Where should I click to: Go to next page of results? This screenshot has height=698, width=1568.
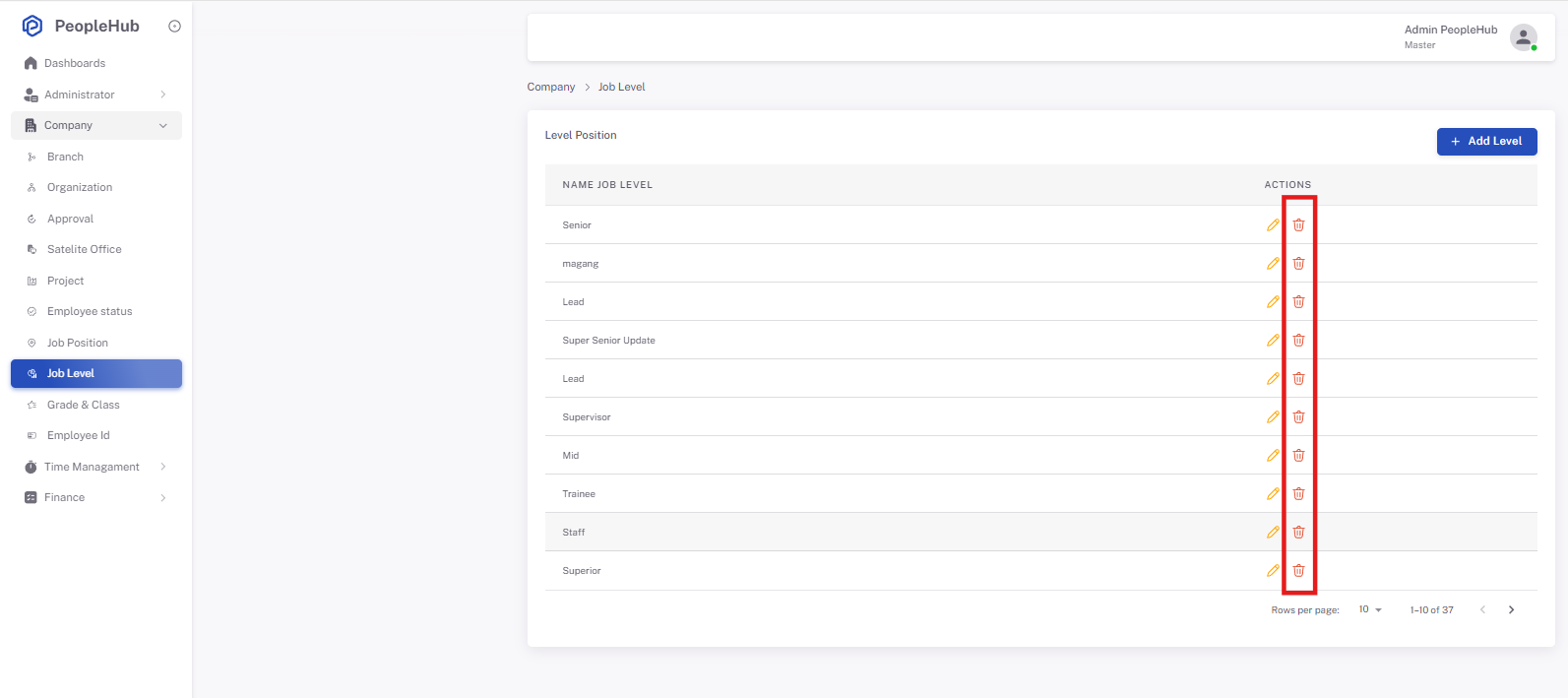(1511, 609)
